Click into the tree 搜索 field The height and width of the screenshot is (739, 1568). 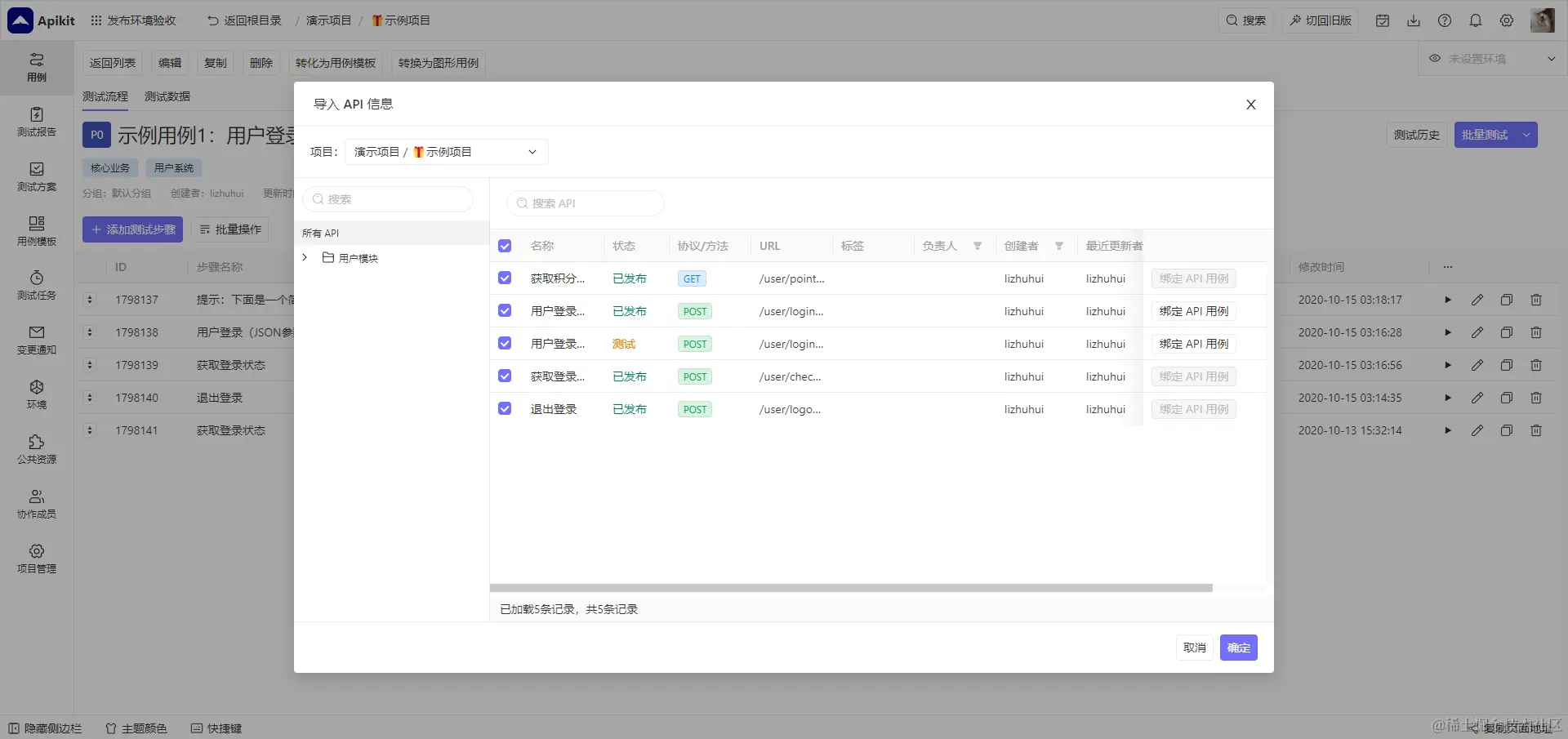[x=388, y=199]
